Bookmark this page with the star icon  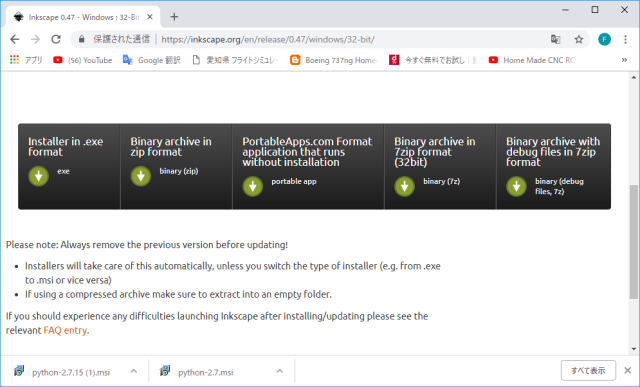[x=579, y=39]
